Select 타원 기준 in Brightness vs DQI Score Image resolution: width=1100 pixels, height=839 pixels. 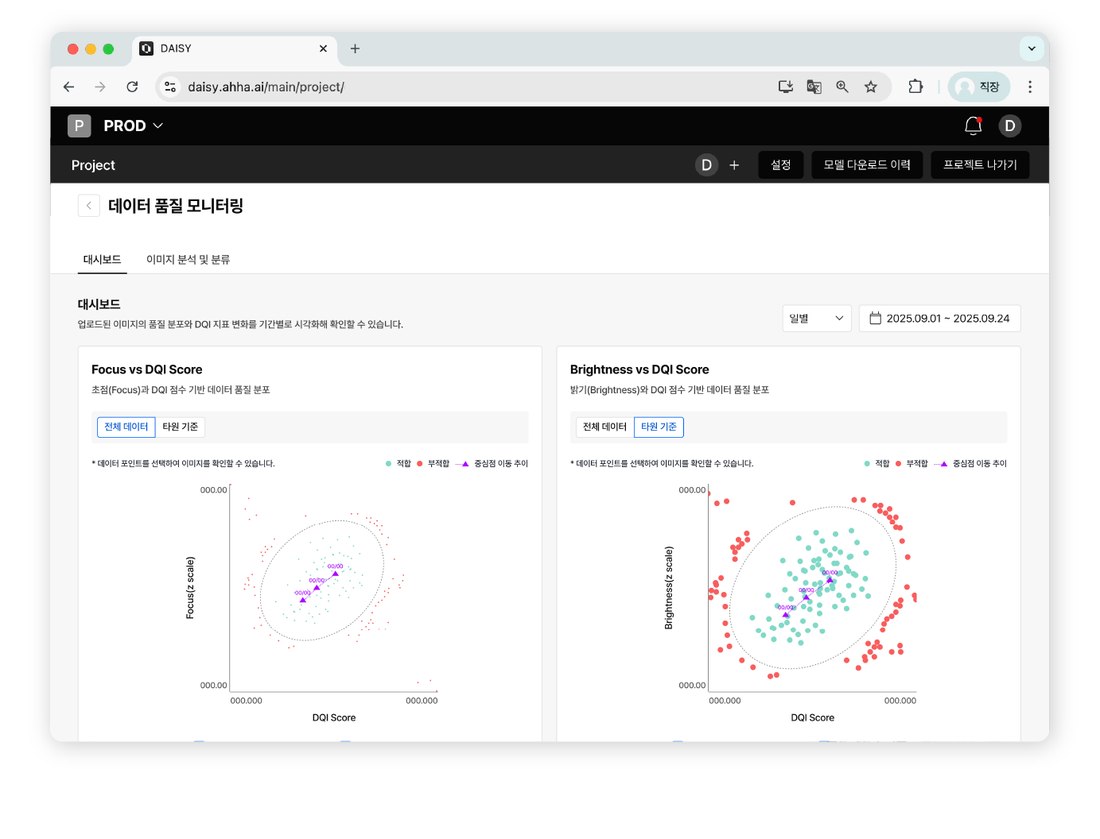[x=659, y=427]
